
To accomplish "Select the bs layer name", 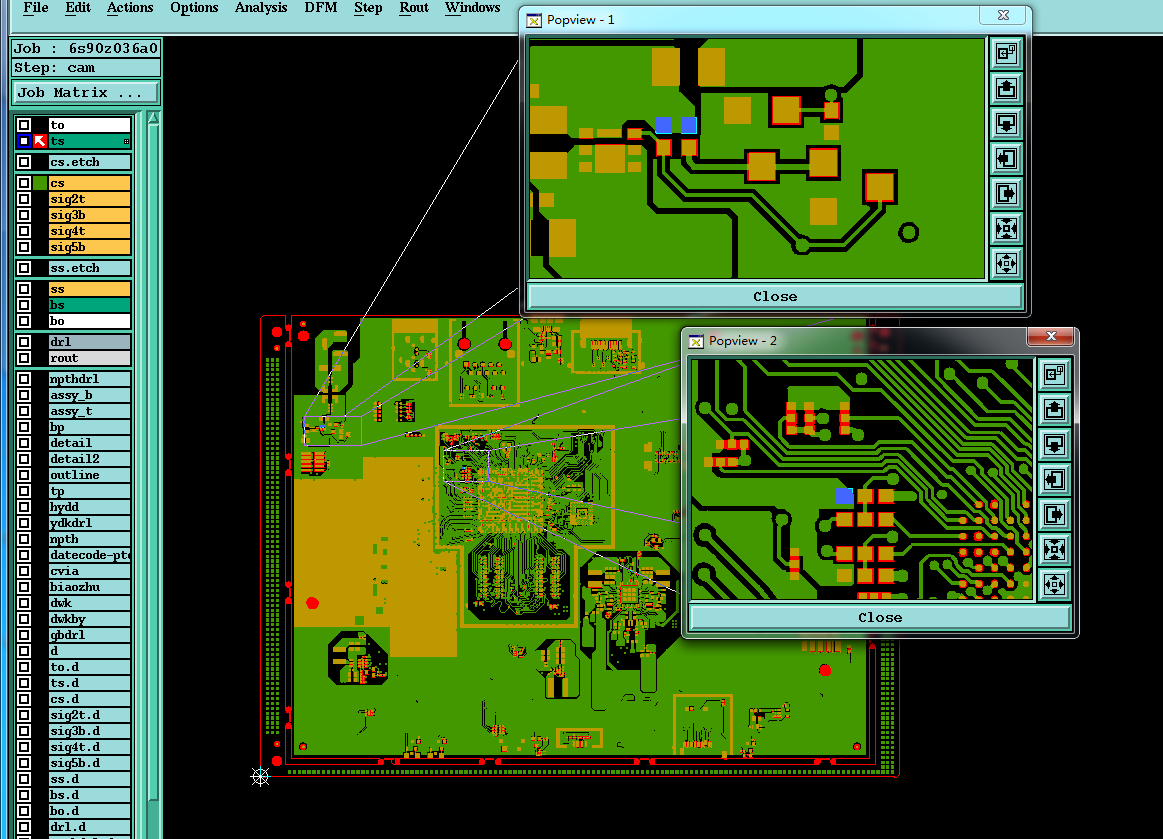I will click(x=90, y=305).
